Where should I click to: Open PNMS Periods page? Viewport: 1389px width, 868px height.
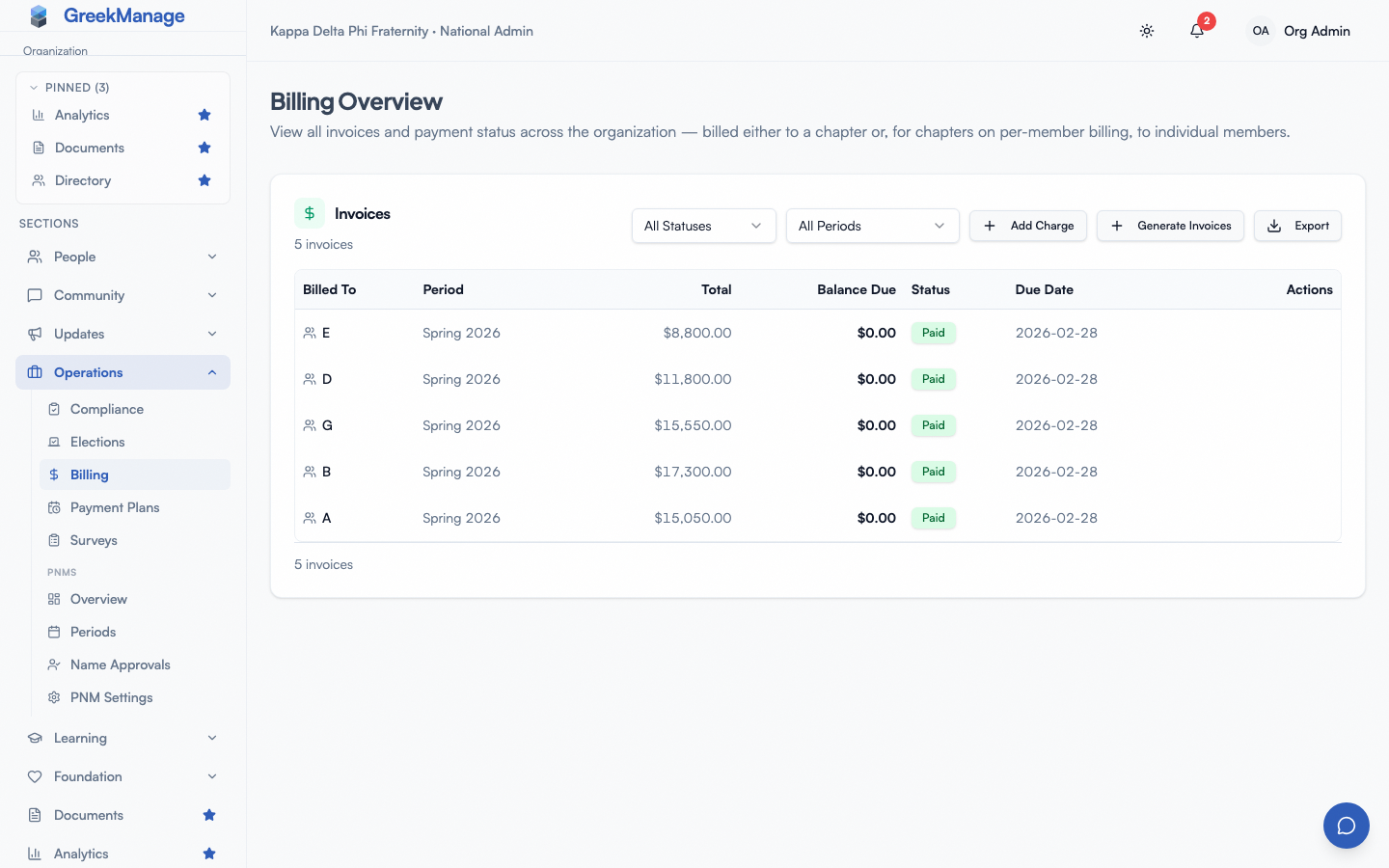[x=135, y=632]
